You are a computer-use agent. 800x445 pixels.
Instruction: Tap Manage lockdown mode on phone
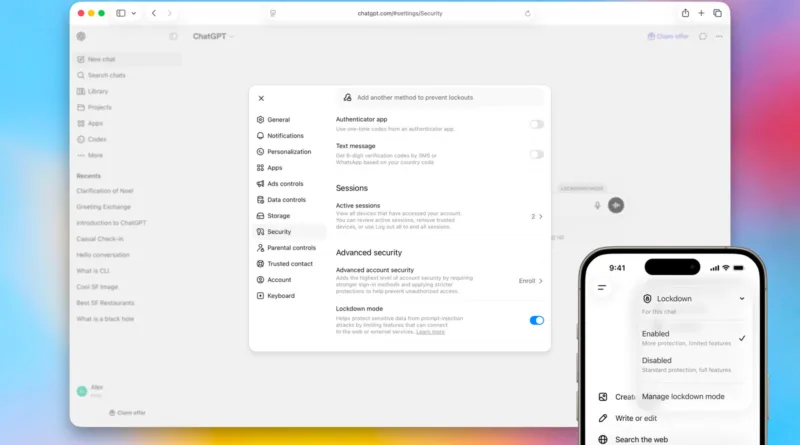click(x=683, y=397)
